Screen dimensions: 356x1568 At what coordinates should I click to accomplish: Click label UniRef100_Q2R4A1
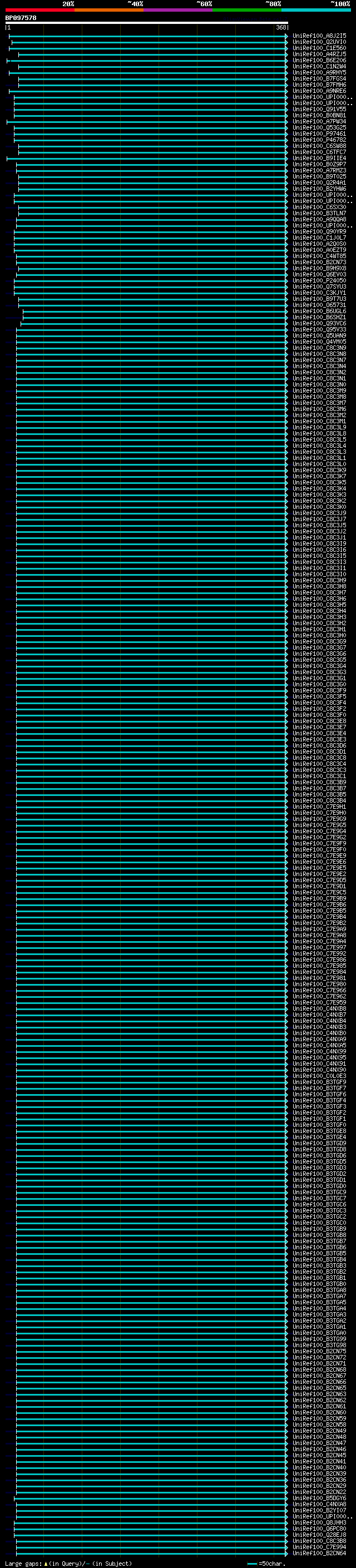pyautogui.click(x=319, y=182)
